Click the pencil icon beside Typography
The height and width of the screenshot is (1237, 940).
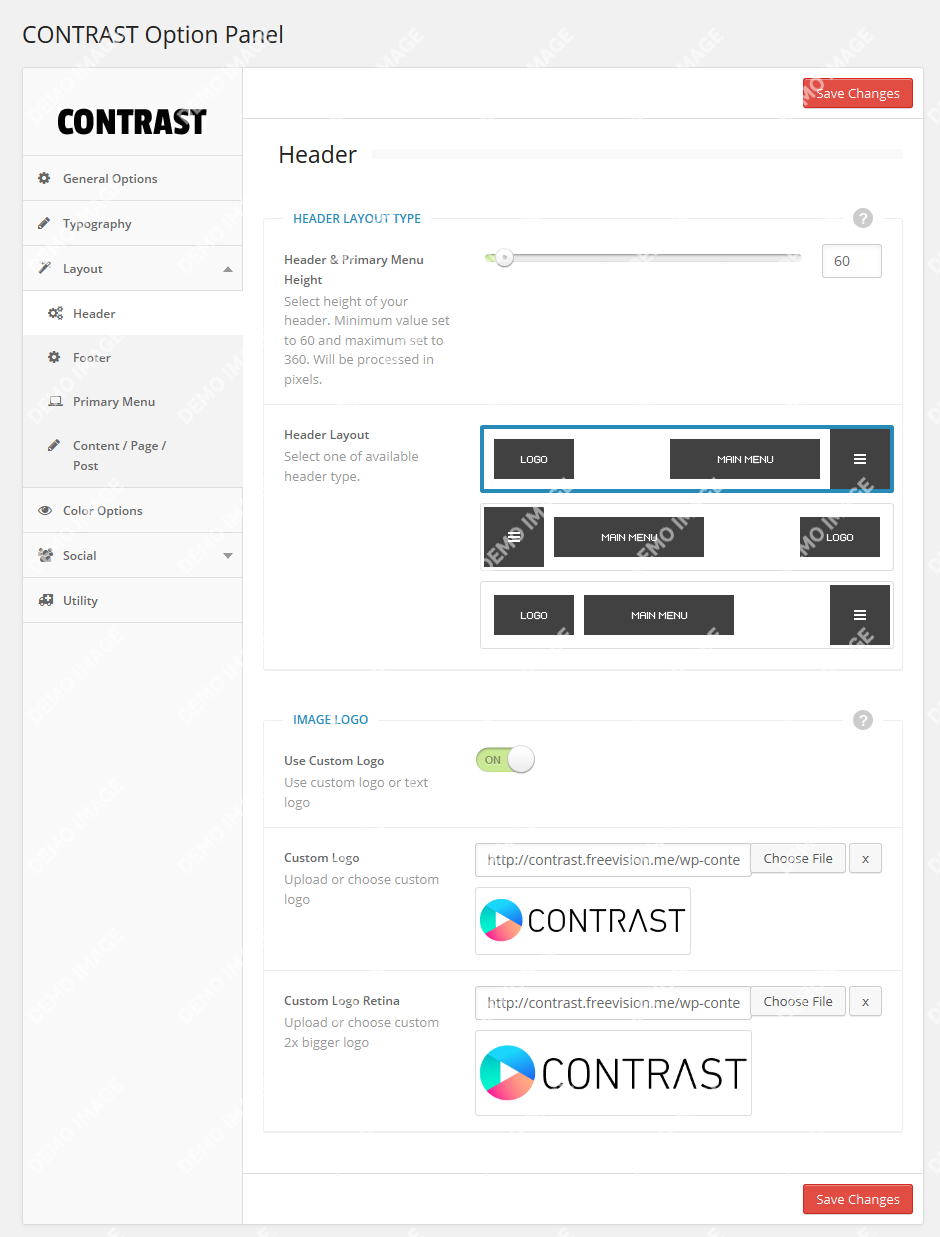(44, 224)
